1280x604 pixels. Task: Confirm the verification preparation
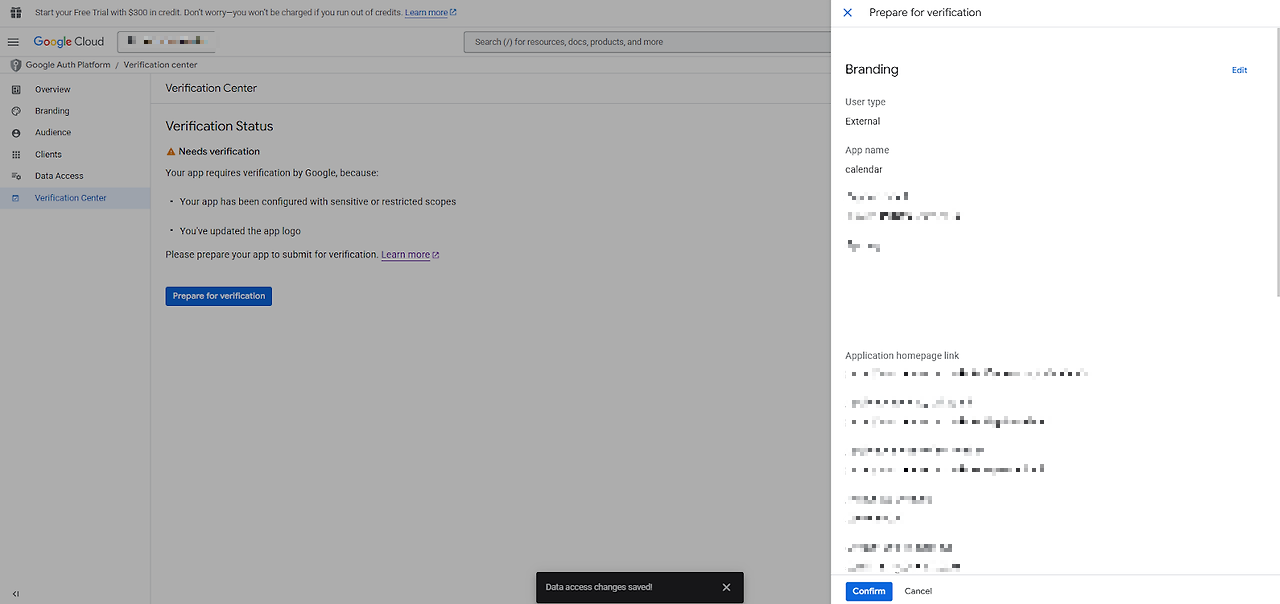click(x=869, y=591)
